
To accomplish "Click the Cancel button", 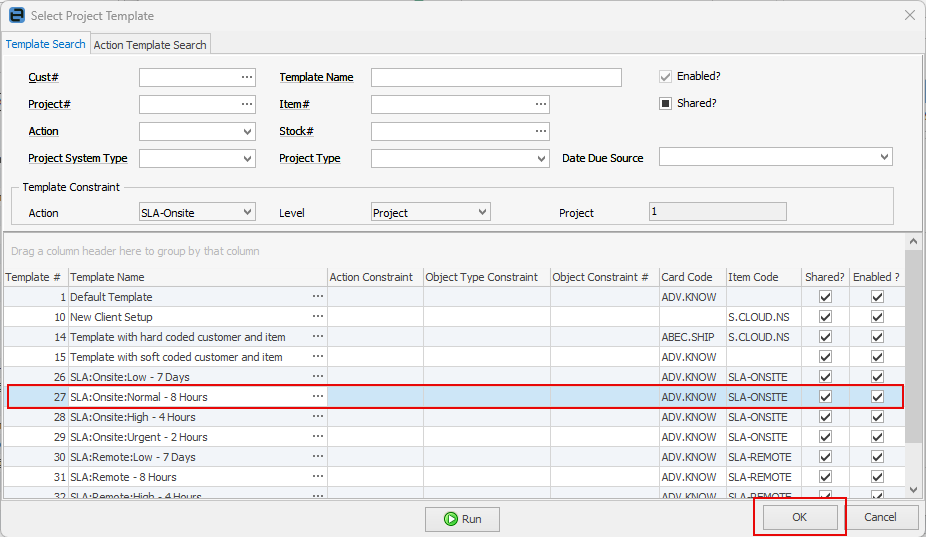I will 880,518.
